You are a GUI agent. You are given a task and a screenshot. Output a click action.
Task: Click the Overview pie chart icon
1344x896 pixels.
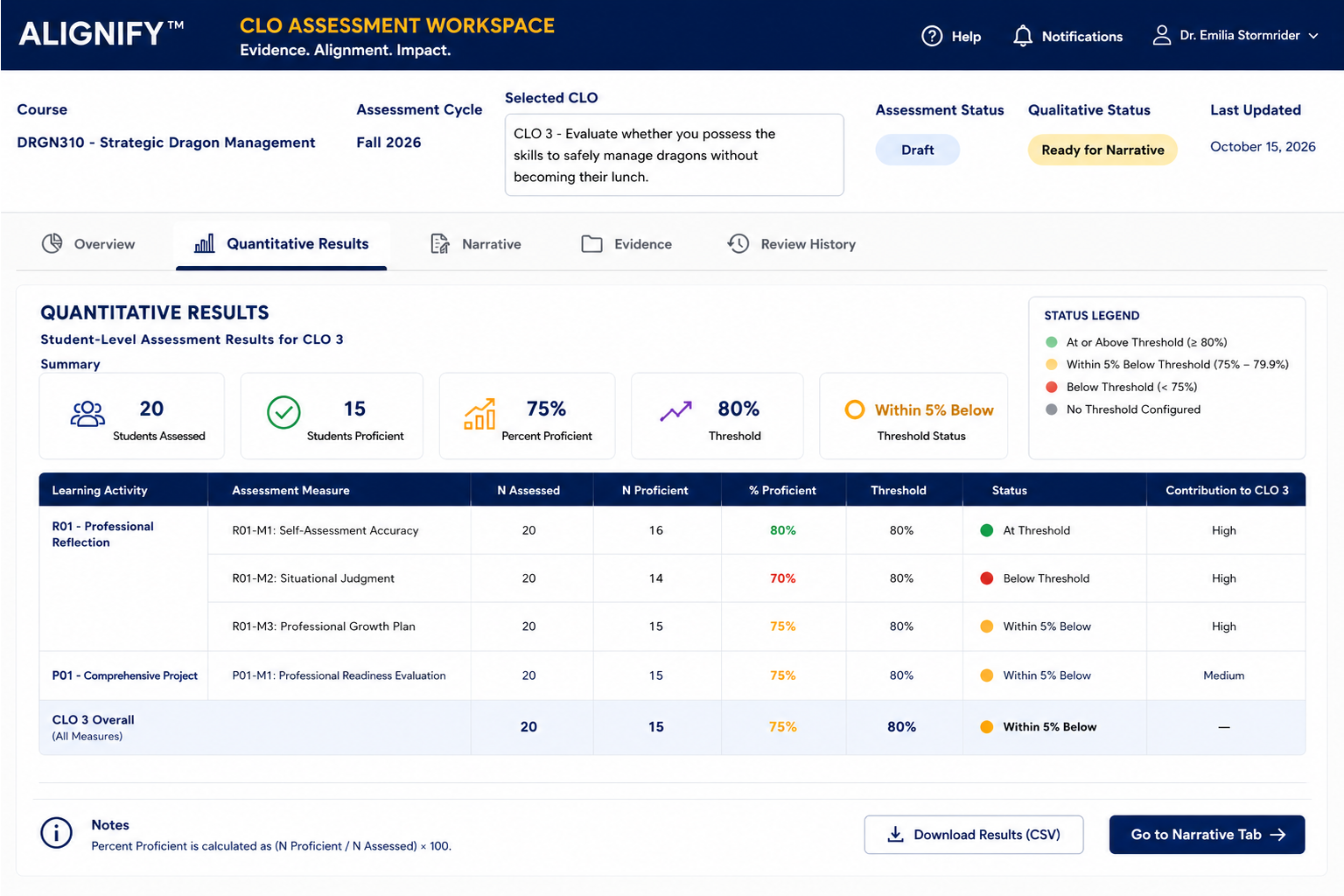tap(52, 243)
